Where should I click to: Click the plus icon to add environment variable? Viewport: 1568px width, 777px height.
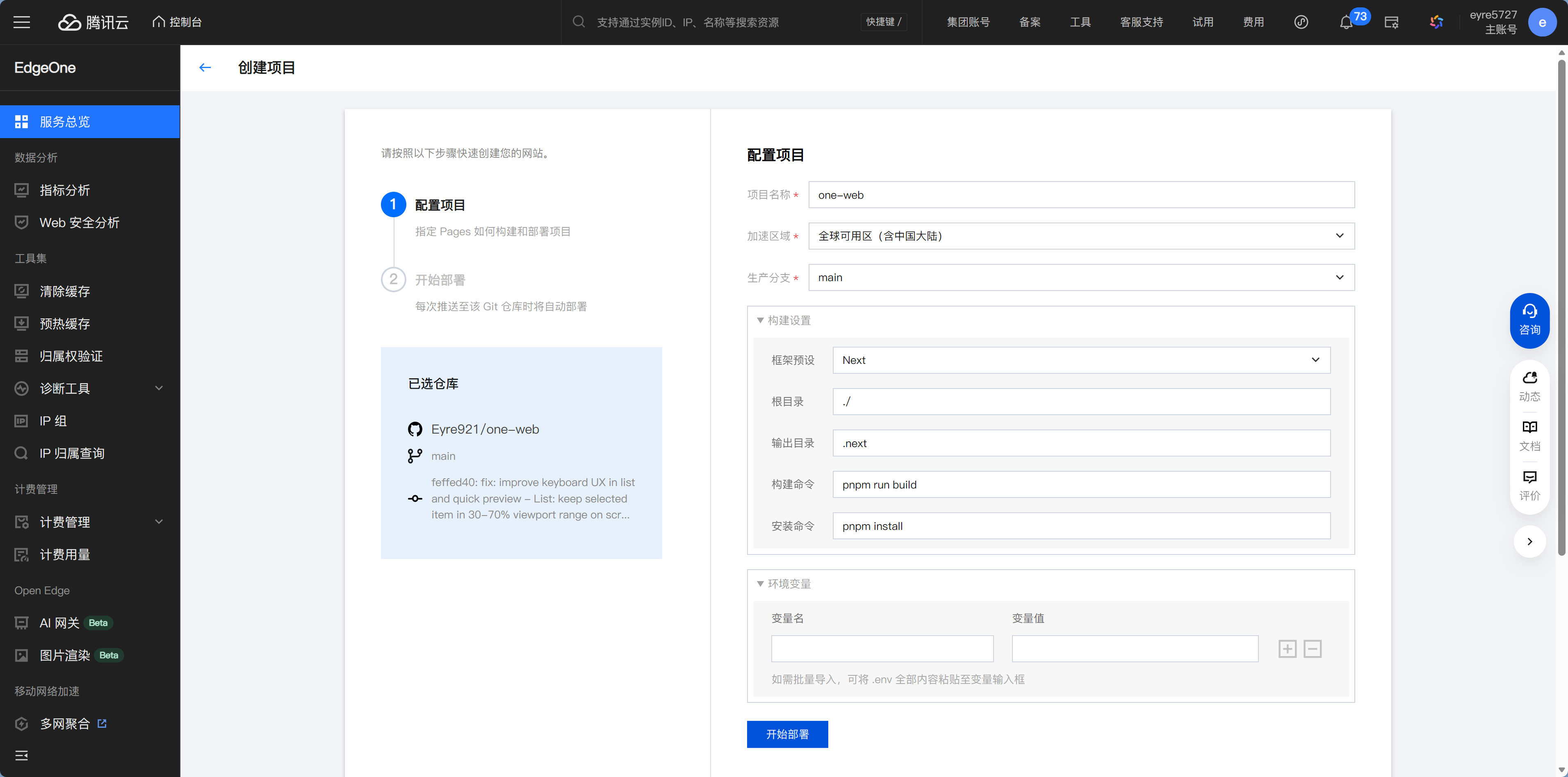[x=1287, y=649]
